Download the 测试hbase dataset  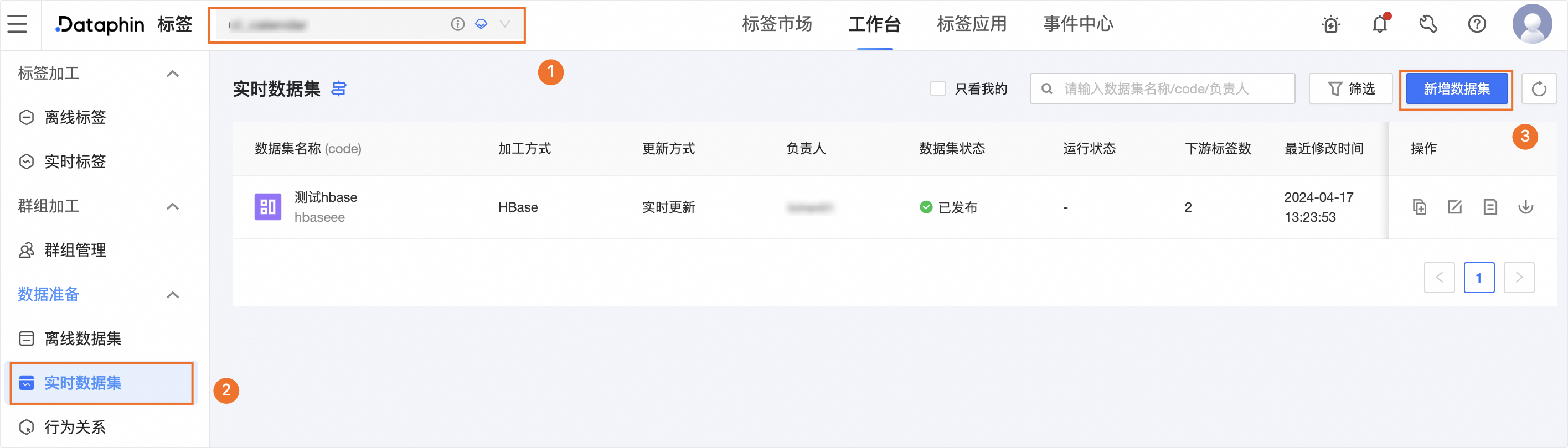(x=1525, y=207)
